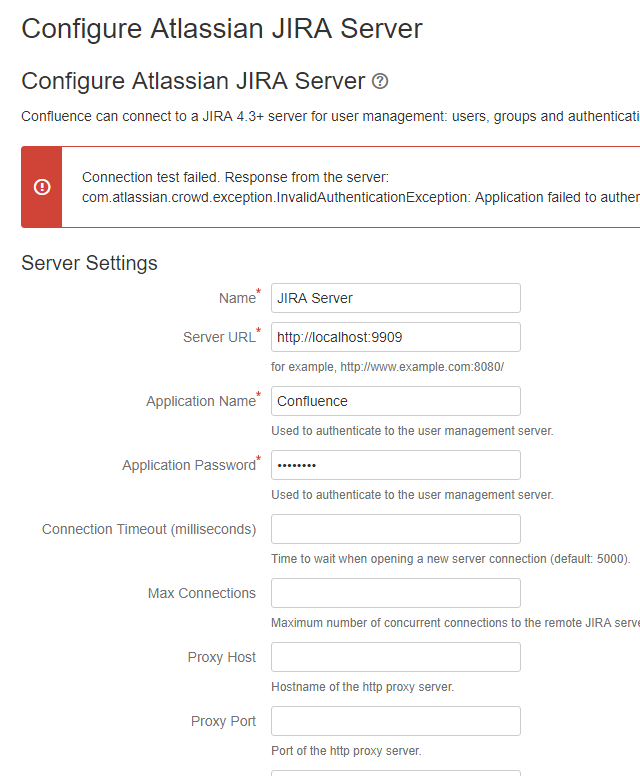This screenshot has width=640, height=776.
Task: Click the "Hostname of the http proxy server." hint
Action: tap(362, 687)
